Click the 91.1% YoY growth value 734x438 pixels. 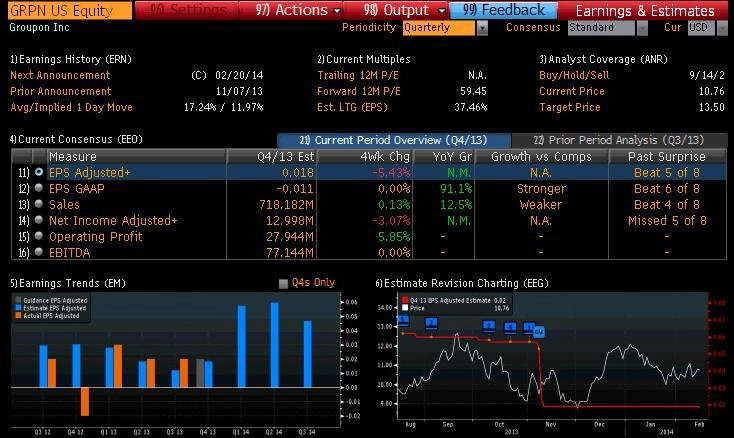click(456, 189)
